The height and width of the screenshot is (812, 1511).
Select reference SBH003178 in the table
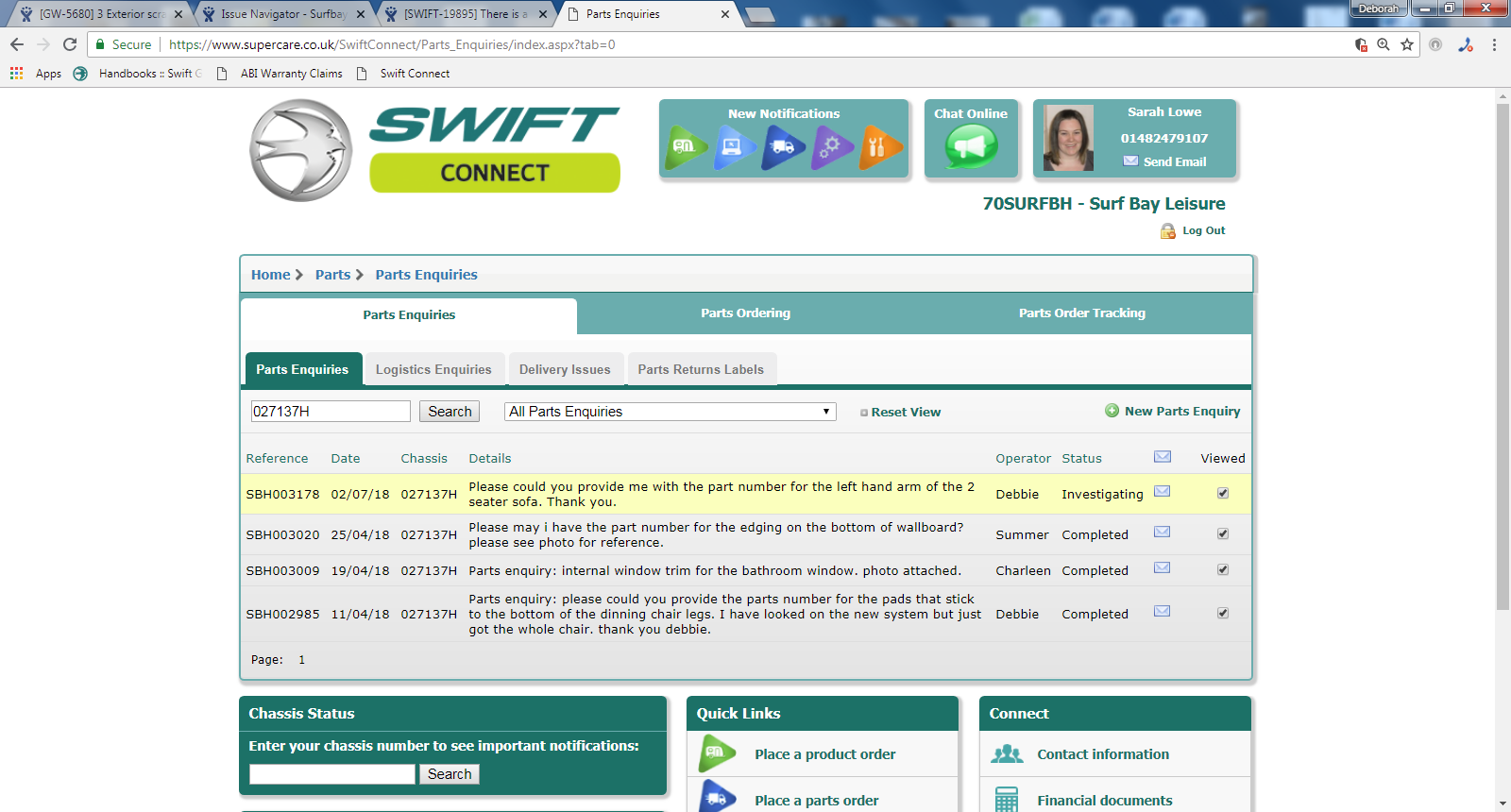(282, 494)
